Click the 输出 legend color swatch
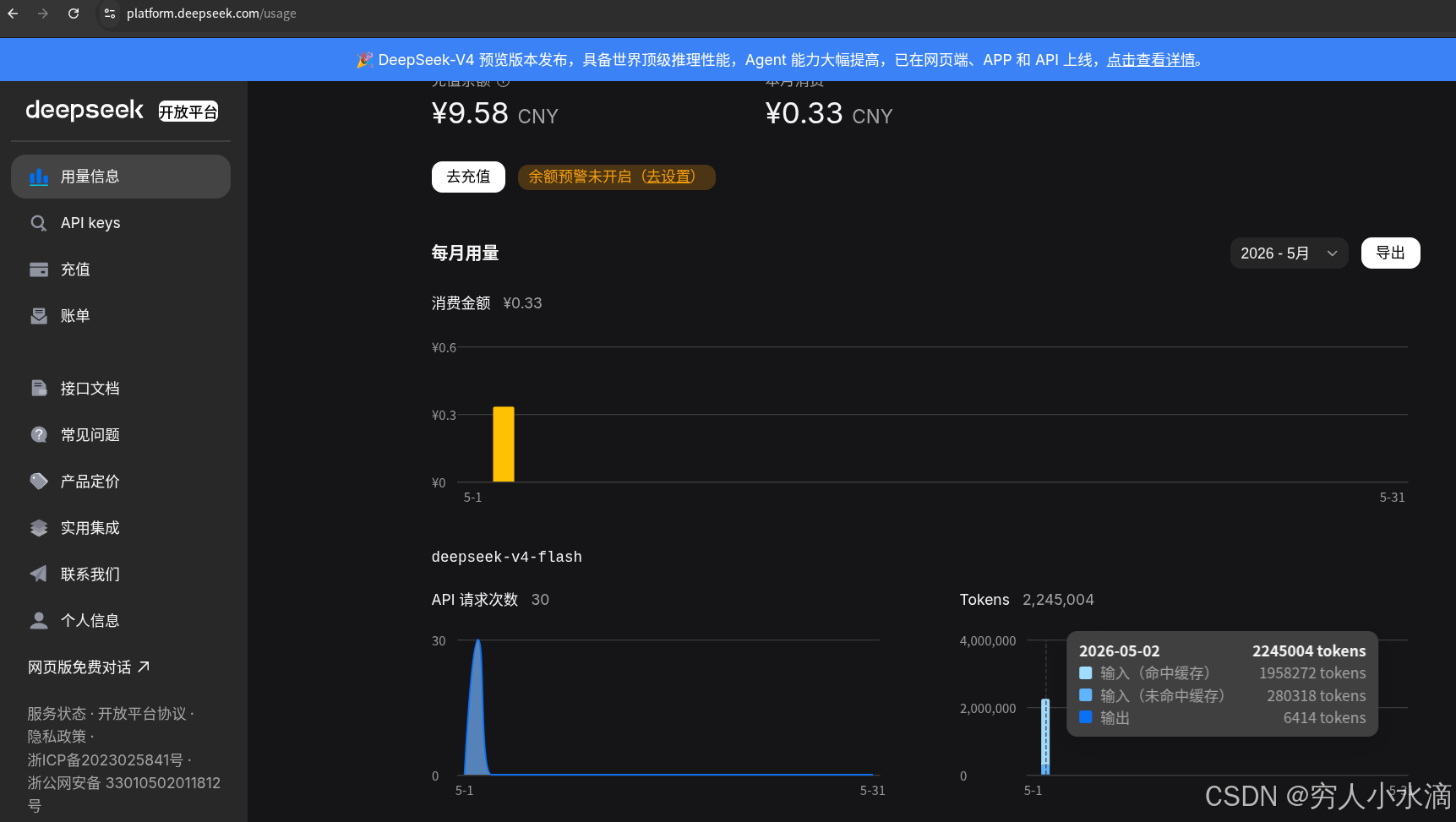 click(1086, 717)
